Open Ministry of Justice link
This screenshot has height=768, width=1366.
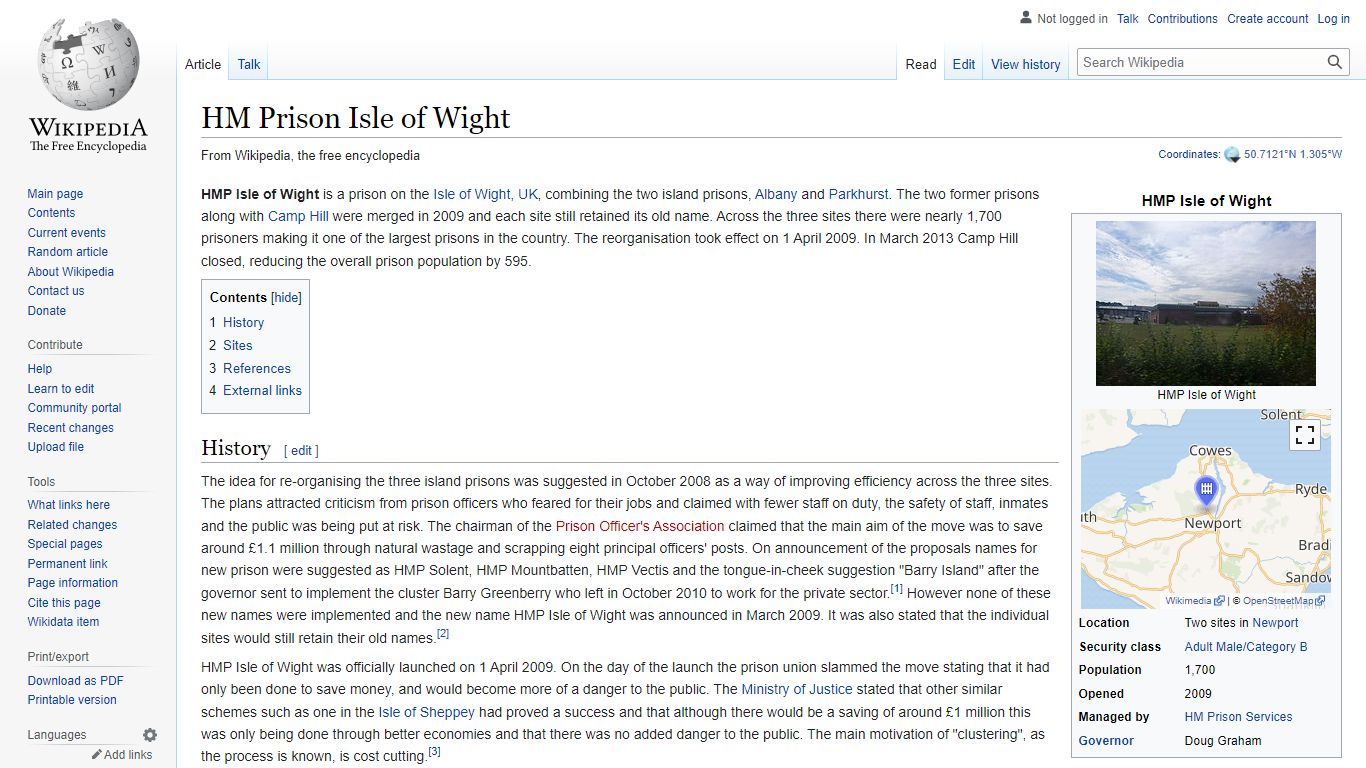797,690
